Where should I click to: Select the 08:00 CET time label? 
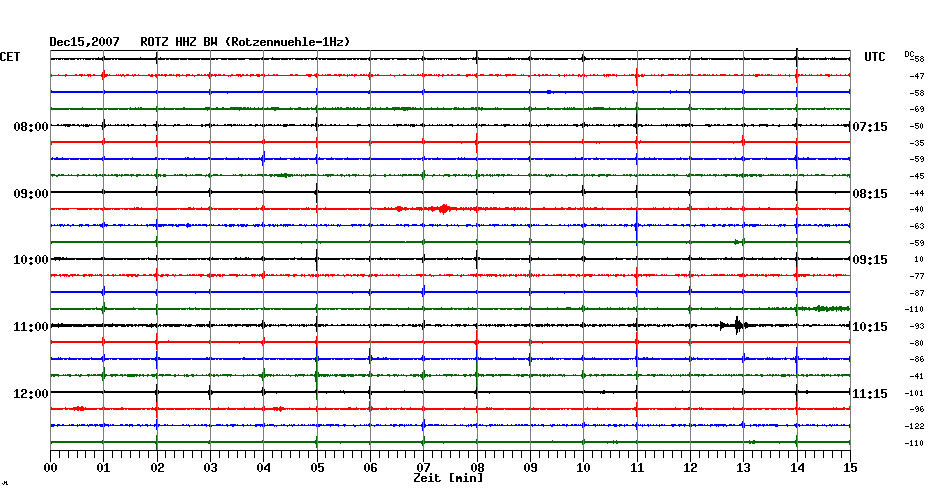[x=31, y=127]
